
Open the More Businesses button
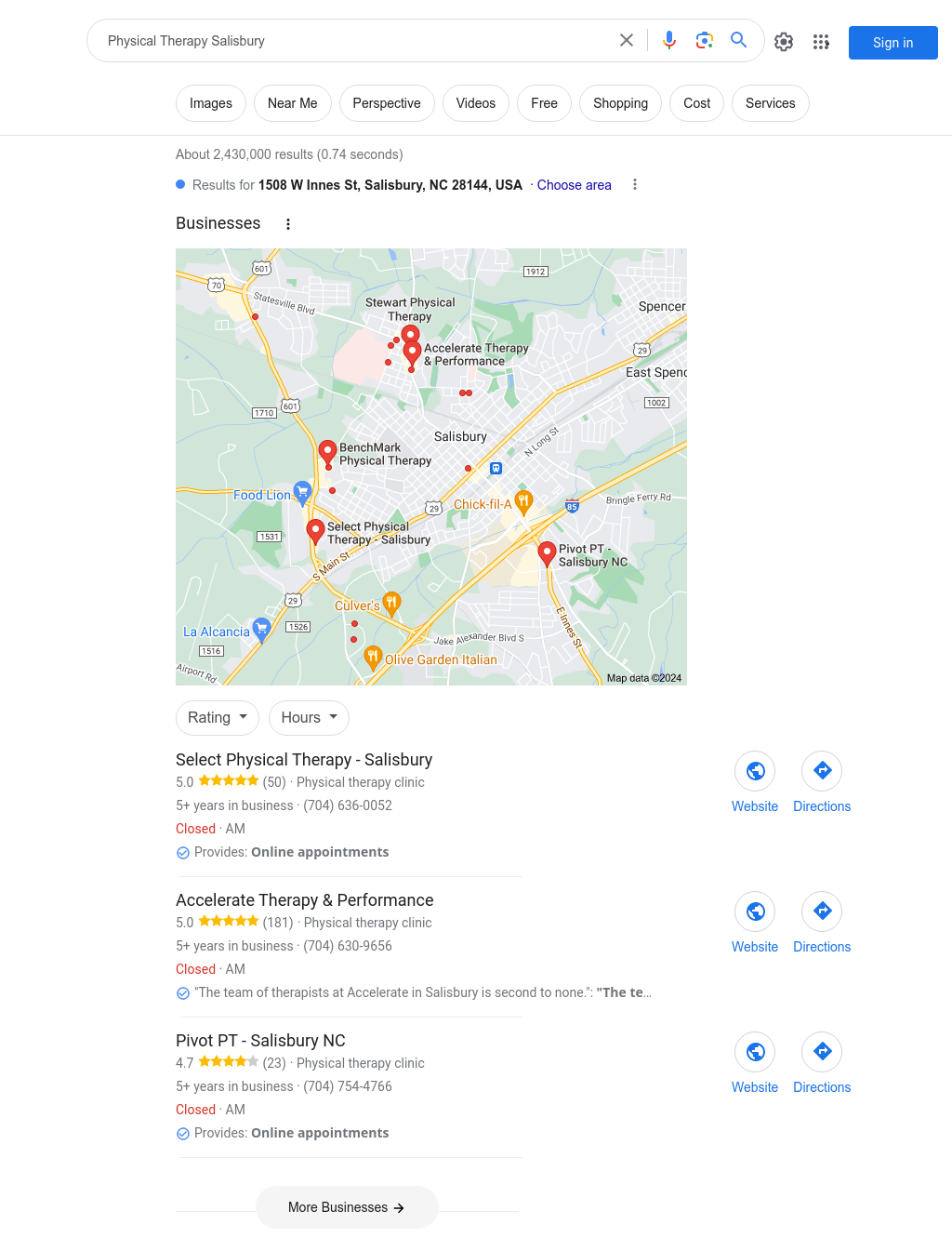(347, 1207)
